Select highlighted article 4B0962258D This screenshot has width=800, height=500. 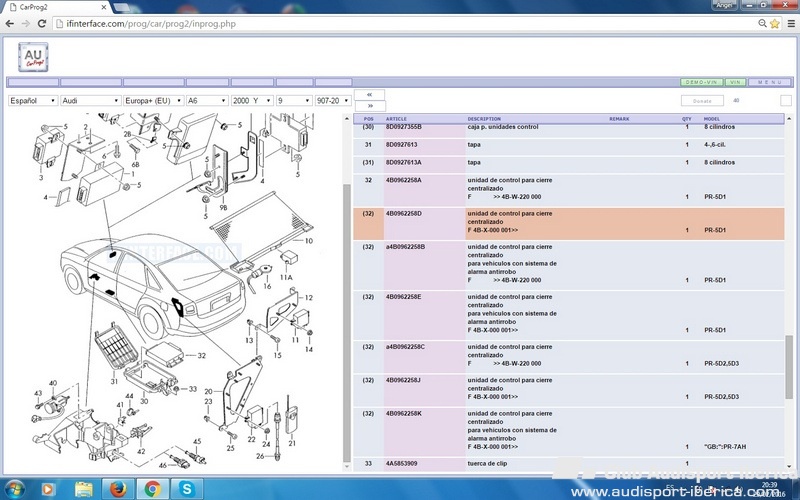coord(568,223)
